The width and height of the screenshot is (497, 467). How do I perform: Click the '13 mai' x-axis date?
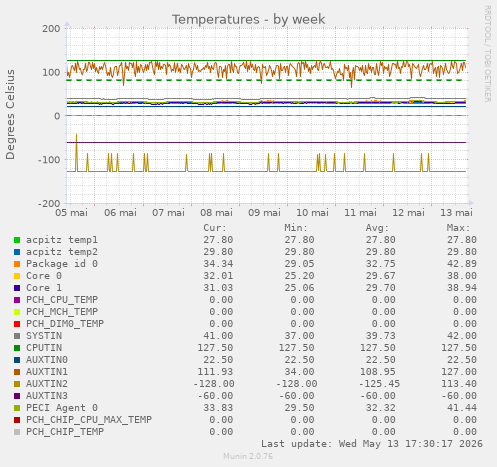click(456, 213)
